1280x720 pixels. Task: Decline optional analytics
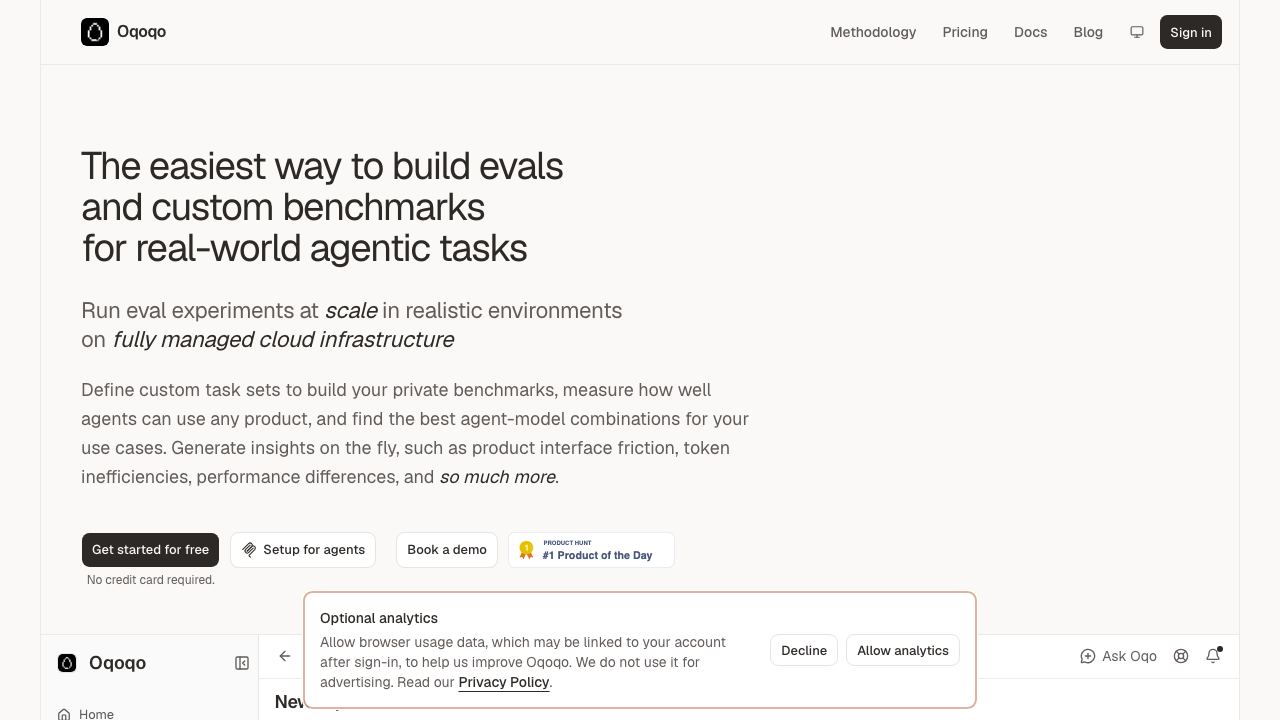click(x=804, y=650)
